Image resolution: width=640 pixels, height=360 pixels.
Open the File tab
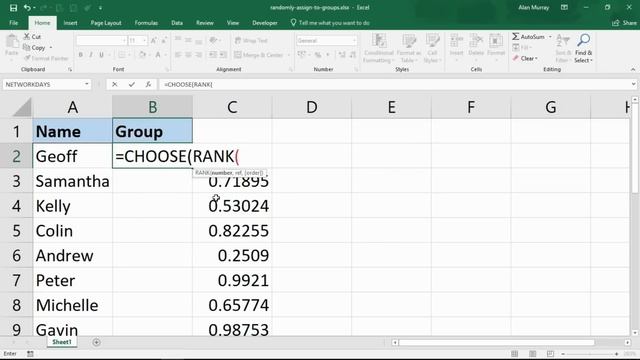click(x=13, y=23)
